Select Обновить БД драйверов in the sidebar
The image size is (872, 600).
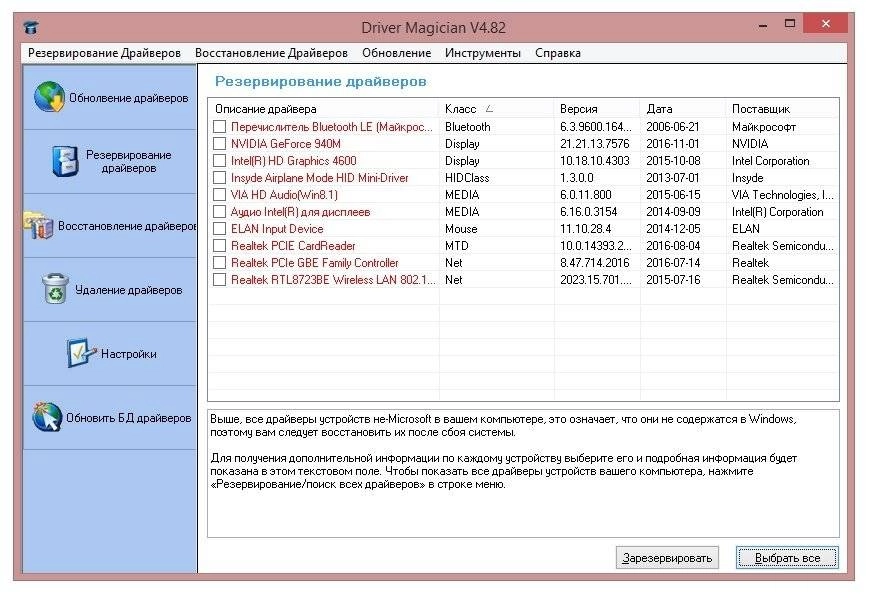[110, 418]
